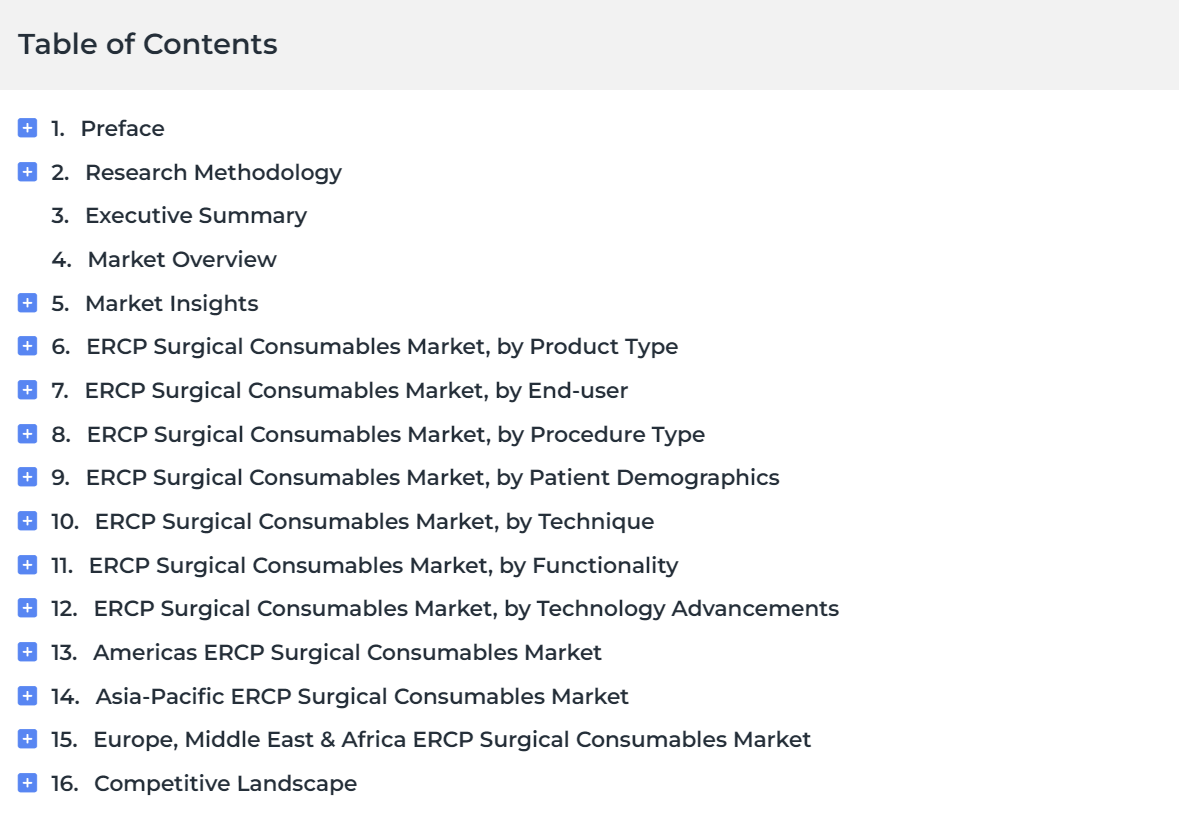Expand the by Procedure Type section icon

(27, 434)
